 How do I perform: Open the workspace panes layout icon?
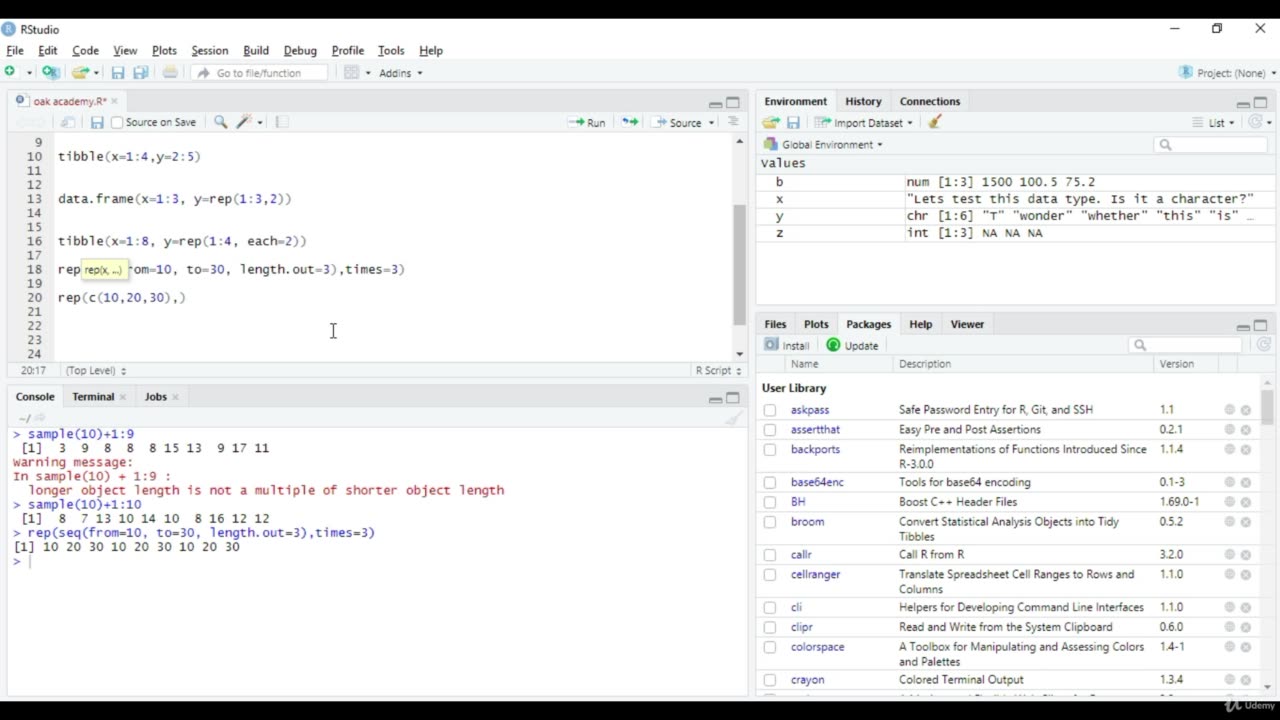(351, 73)
